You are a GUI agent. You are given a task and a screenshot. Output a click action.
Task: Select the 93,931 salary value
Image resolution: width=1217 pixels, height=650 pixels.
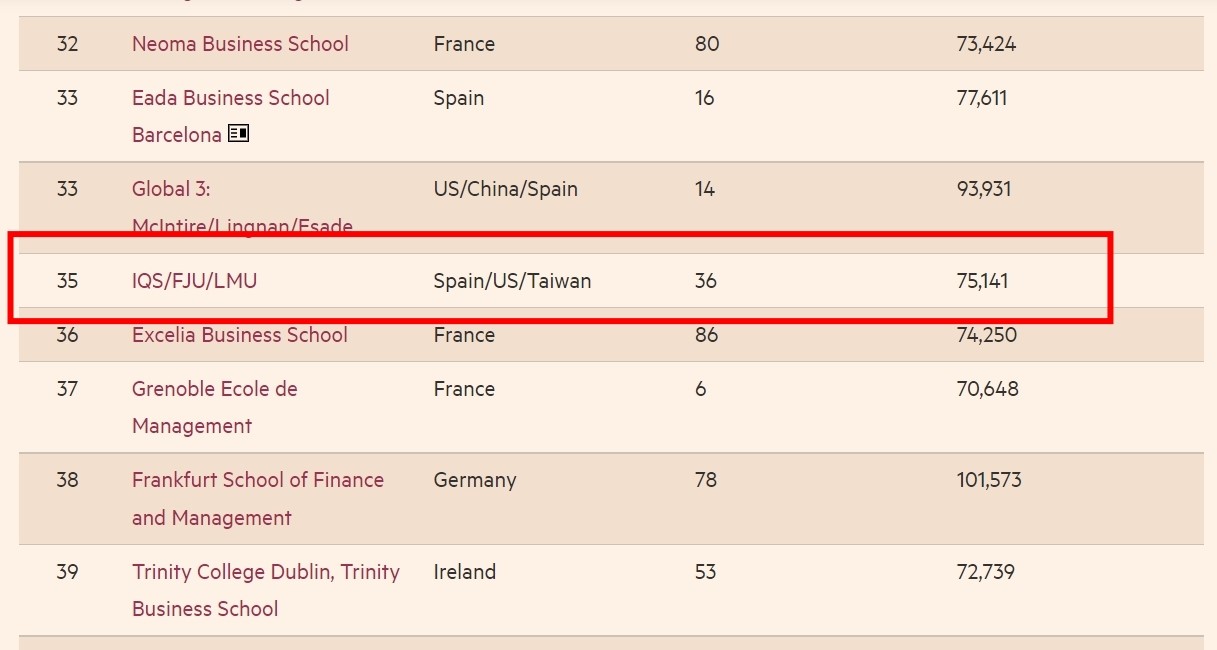pyautogui.click(x=984, y=189)
